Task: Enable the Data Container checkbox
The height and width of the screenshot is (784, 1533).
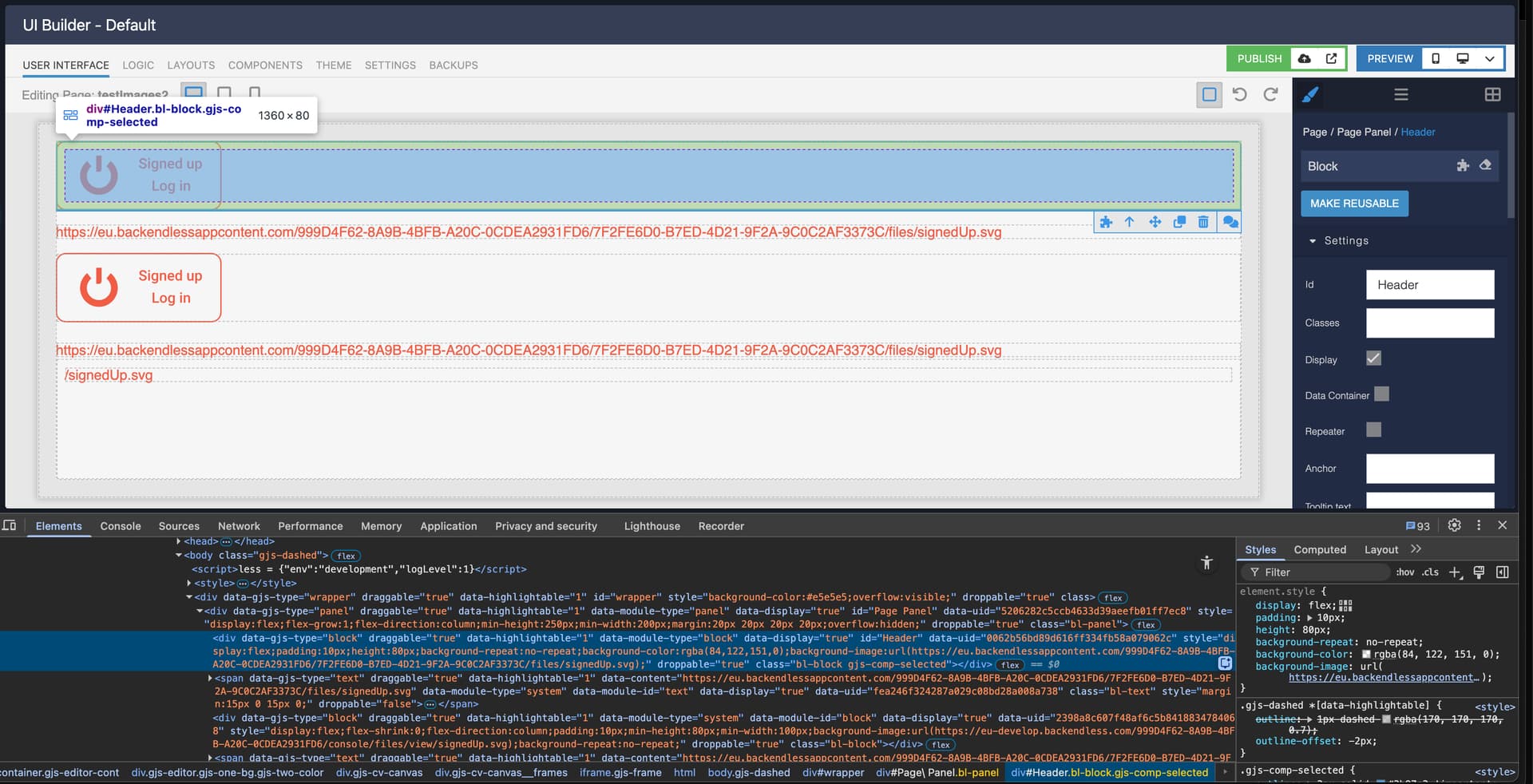Action: pyautogui.click(x=1381, y=394)
